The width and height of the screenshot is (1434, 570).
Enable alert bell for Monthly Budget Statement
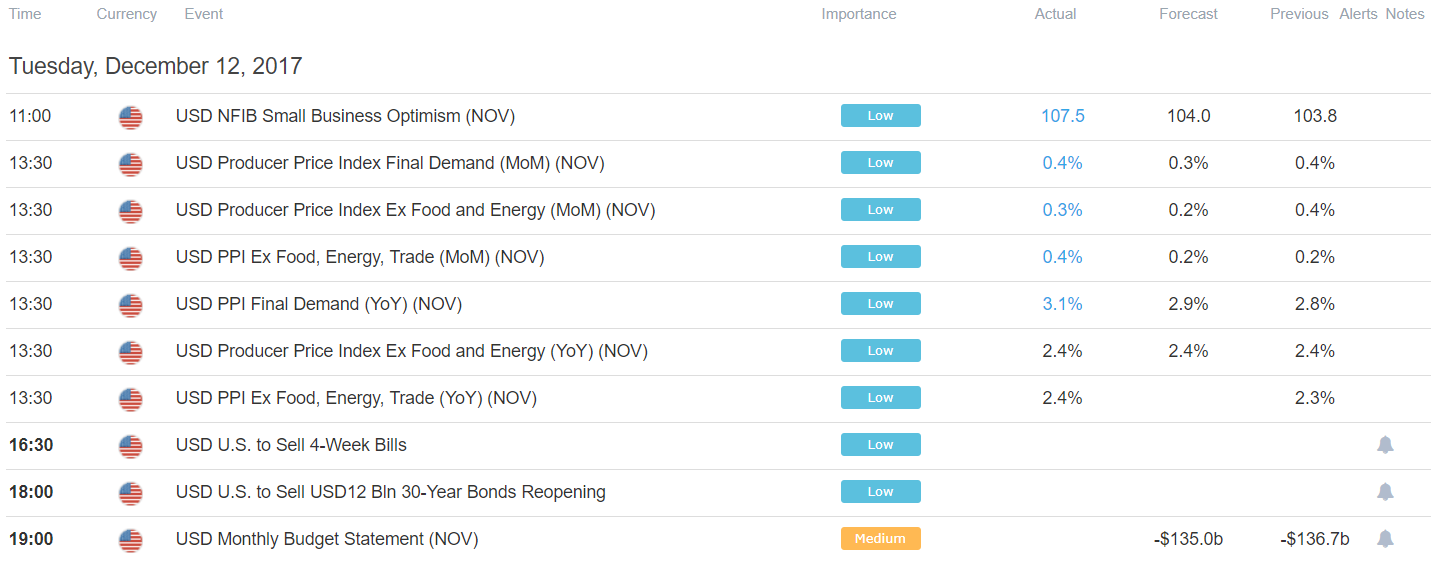click(x=1385, y=539)
